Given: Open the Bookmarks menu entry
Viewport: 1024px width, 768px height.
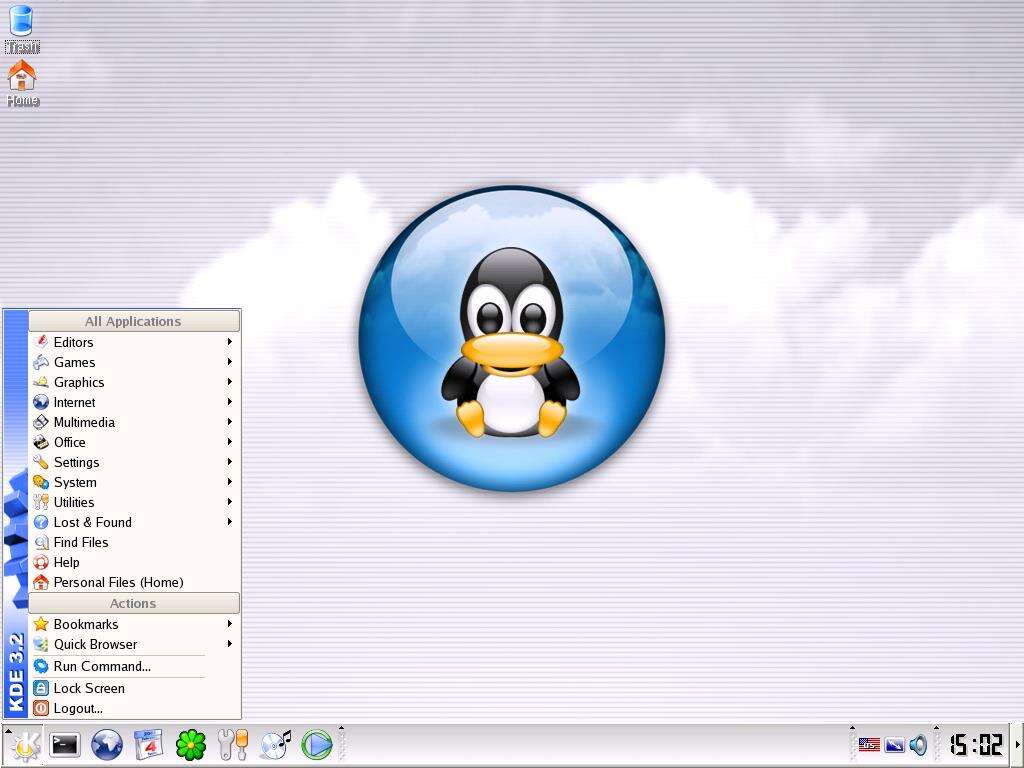Looking at the screenshot, I should [x=135, y=624].
